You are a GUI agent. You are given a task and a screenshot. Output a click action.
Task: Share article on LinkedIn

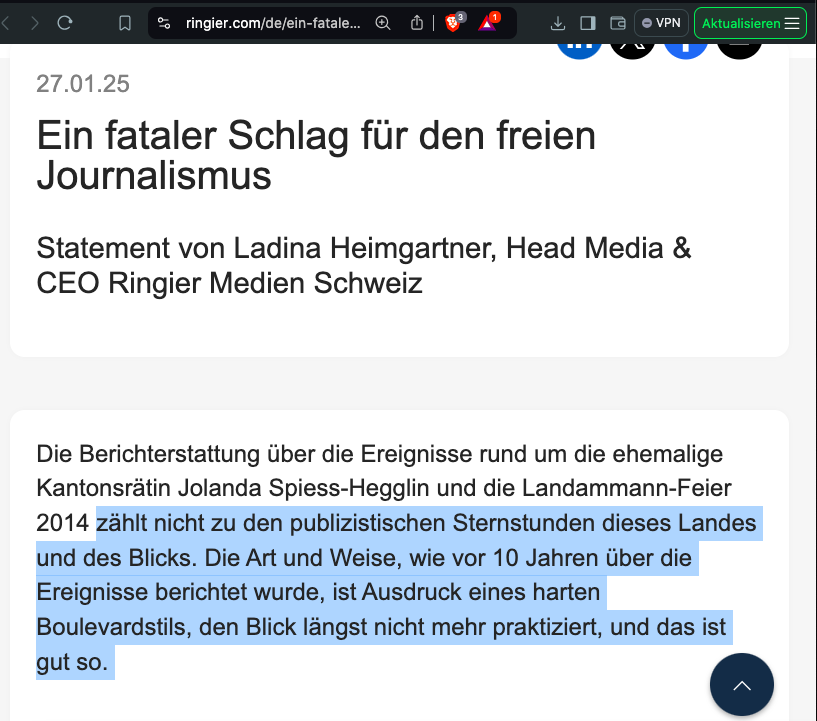tap(579, 51)
